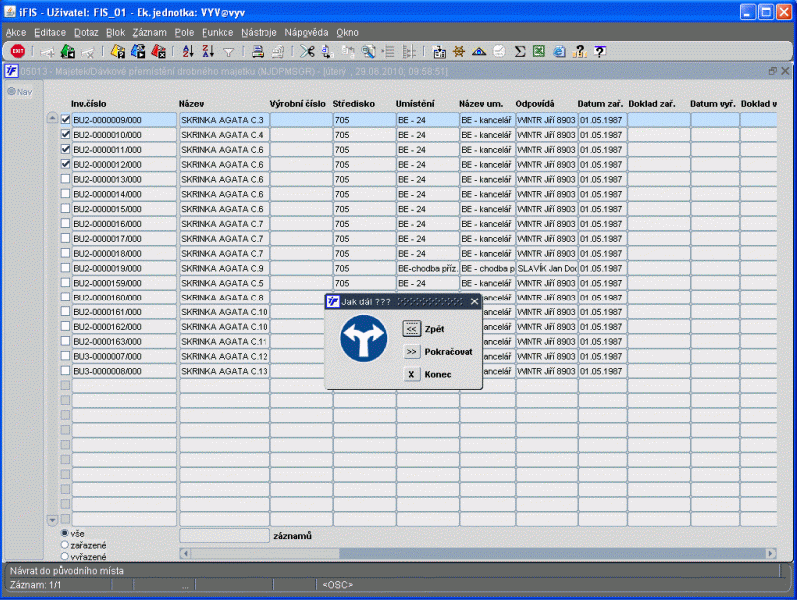Click the greyed clock icon in toolbar
The width and height of the screenshot is (797, 600).
pos(499,51)
